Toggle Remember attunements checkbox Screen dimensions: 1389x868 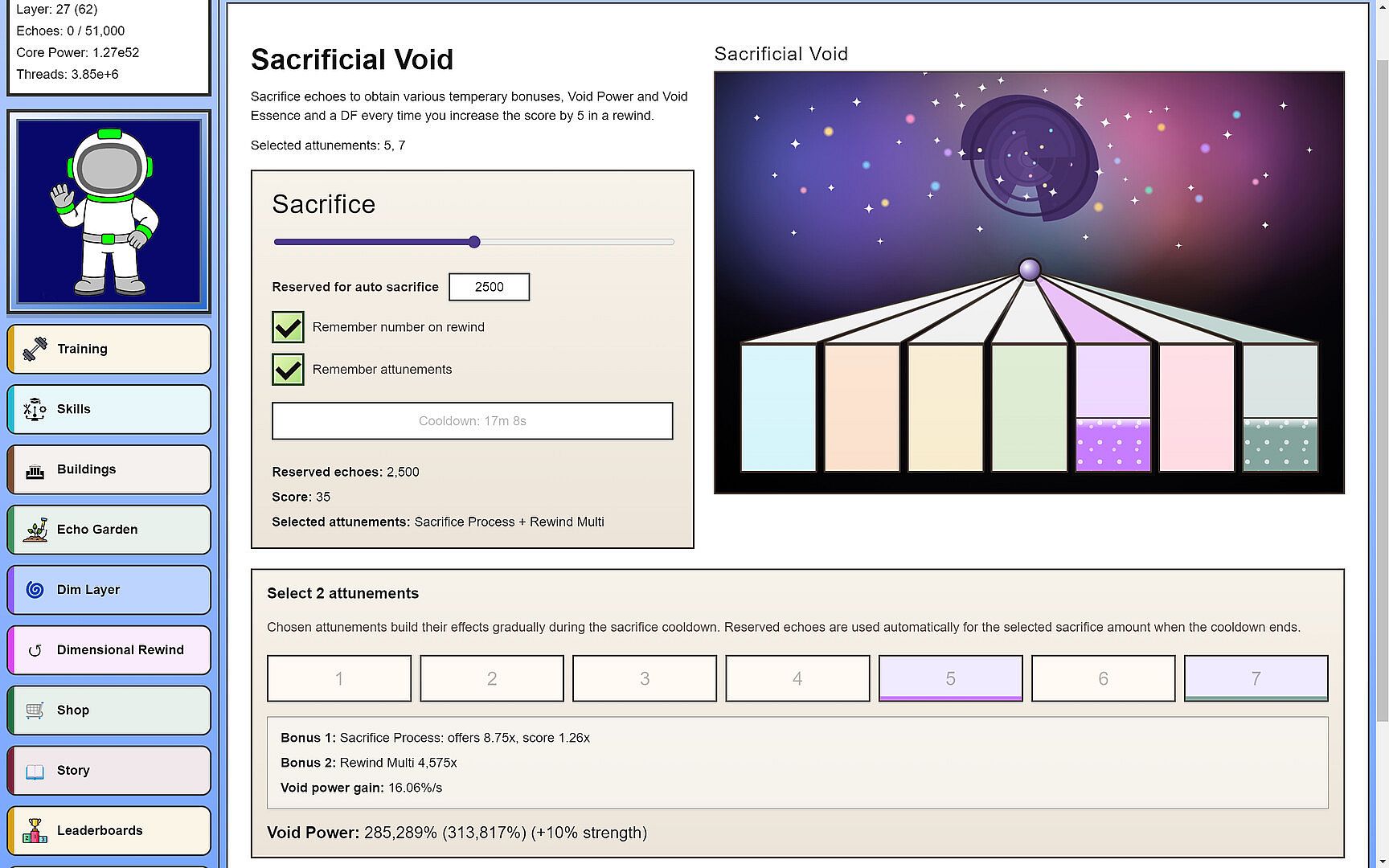(x=288, y=370)
